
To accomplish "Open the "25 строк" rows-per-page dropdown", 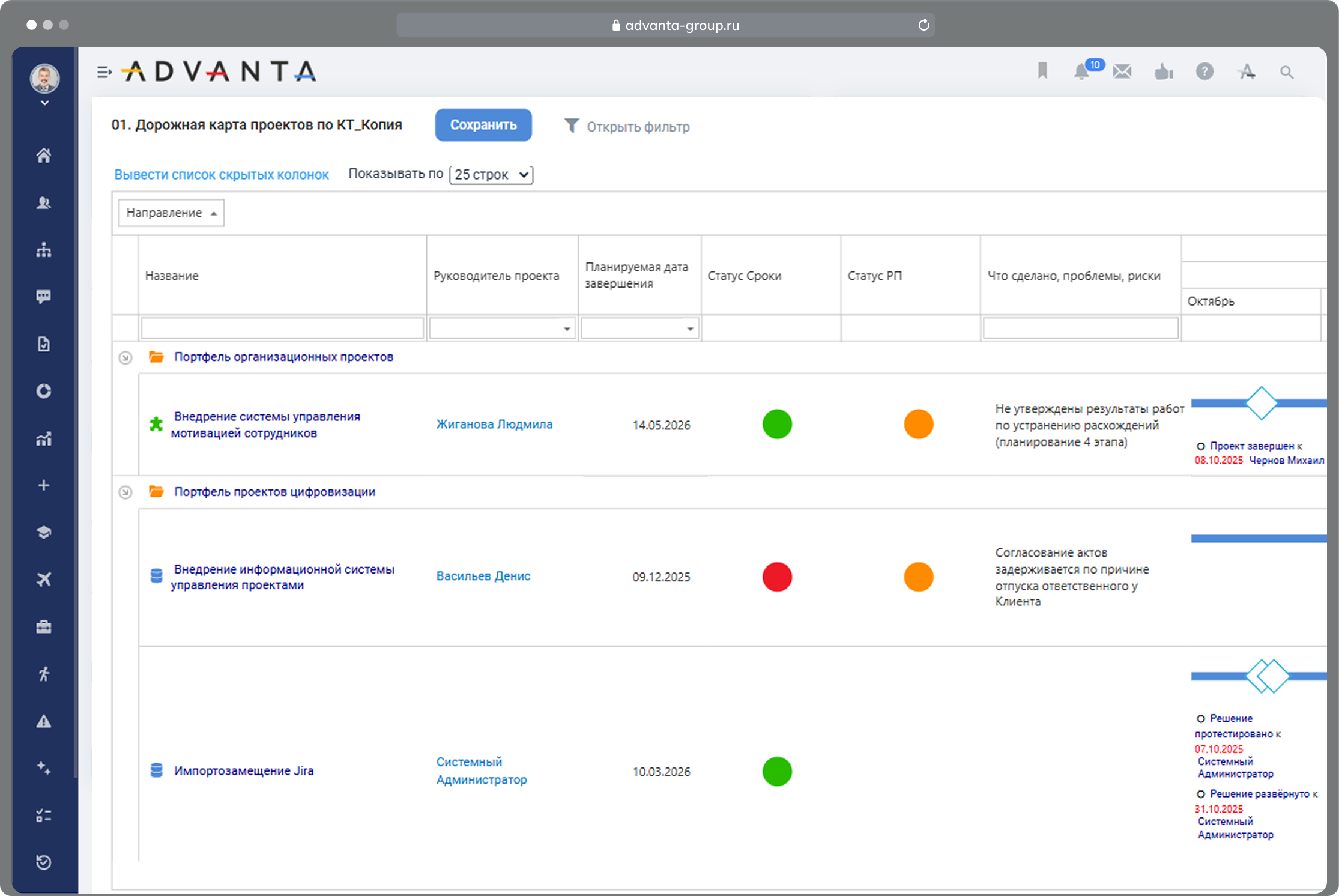I will tap(490, 174).
